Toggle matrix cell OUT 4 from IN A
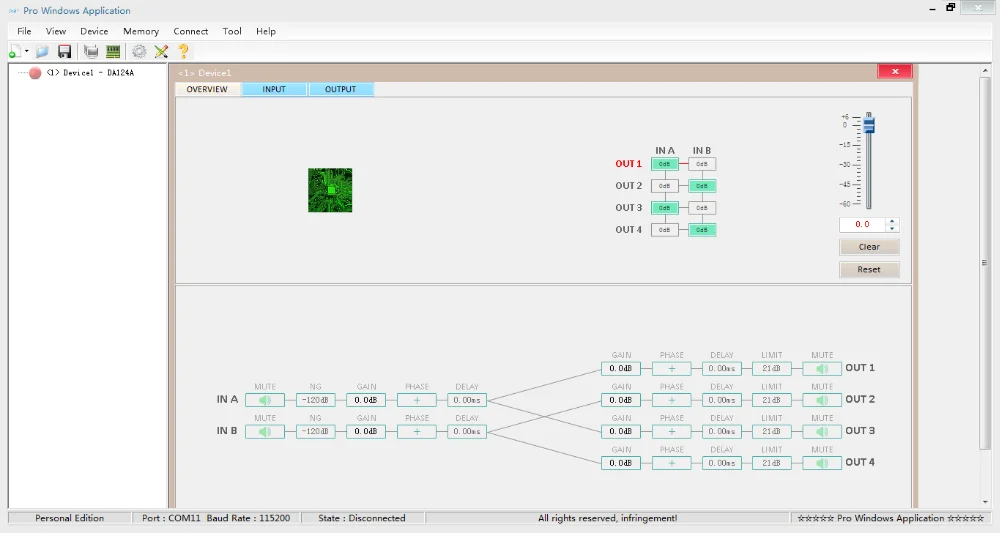This screenshot has height=533, width=1000. click(x=665, y=230)
